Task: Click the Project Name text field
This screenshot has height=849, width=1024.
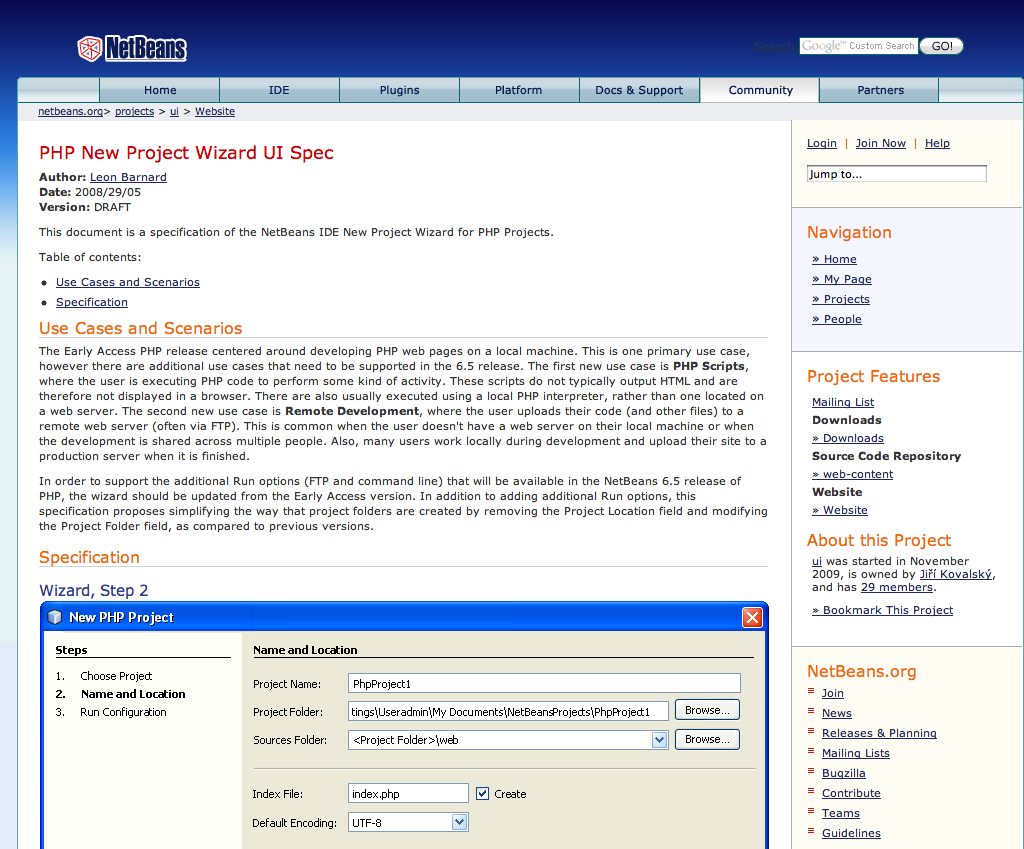Action: [544, 684]
